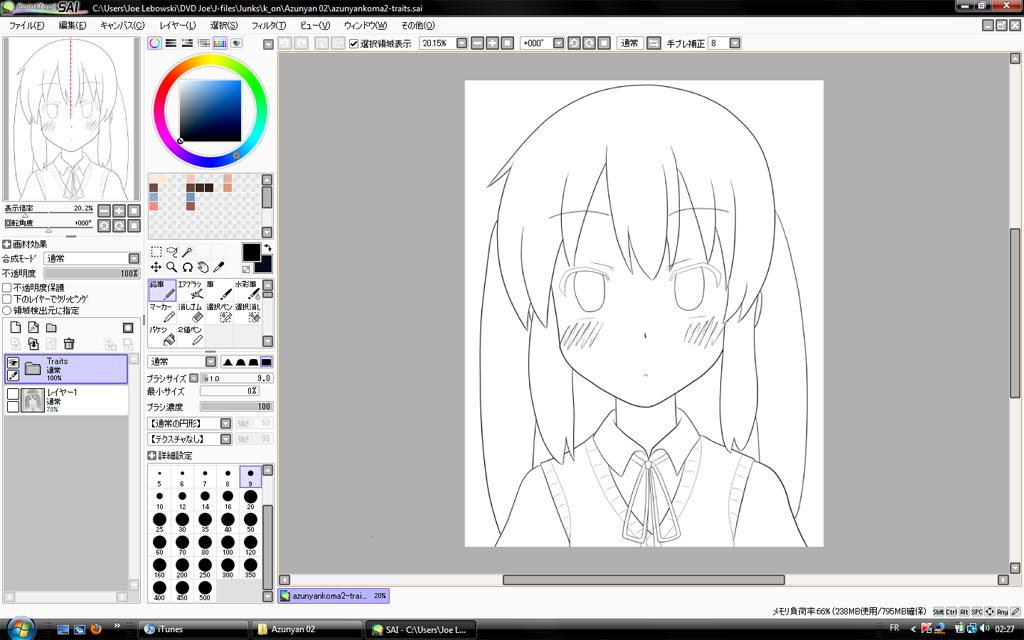The width and height of the screenshot is (1024, 640).
Task: Toggle 選択領域表示 selection display checkbox
Action: click(354, 44)
